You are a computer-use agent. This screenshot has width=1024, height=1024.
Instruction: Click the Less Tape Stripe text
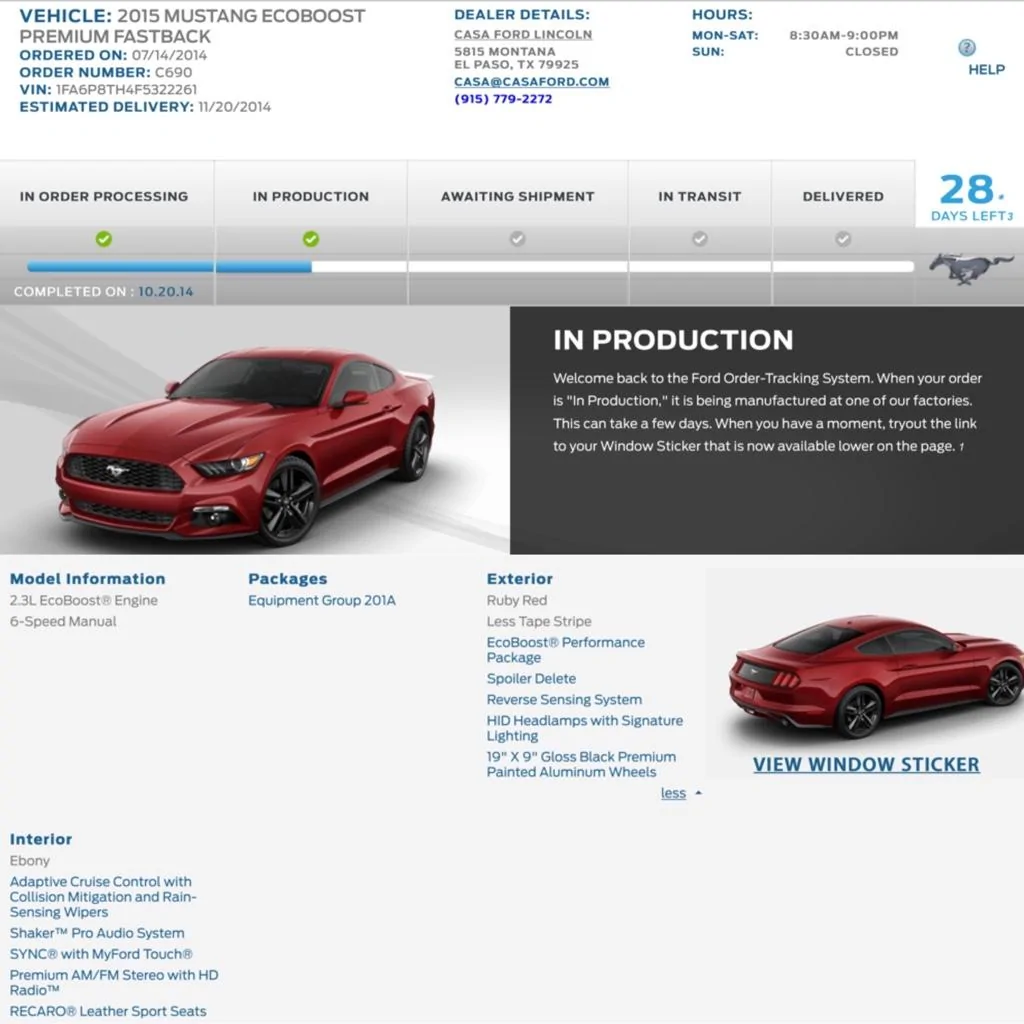(x=539, y=621)
